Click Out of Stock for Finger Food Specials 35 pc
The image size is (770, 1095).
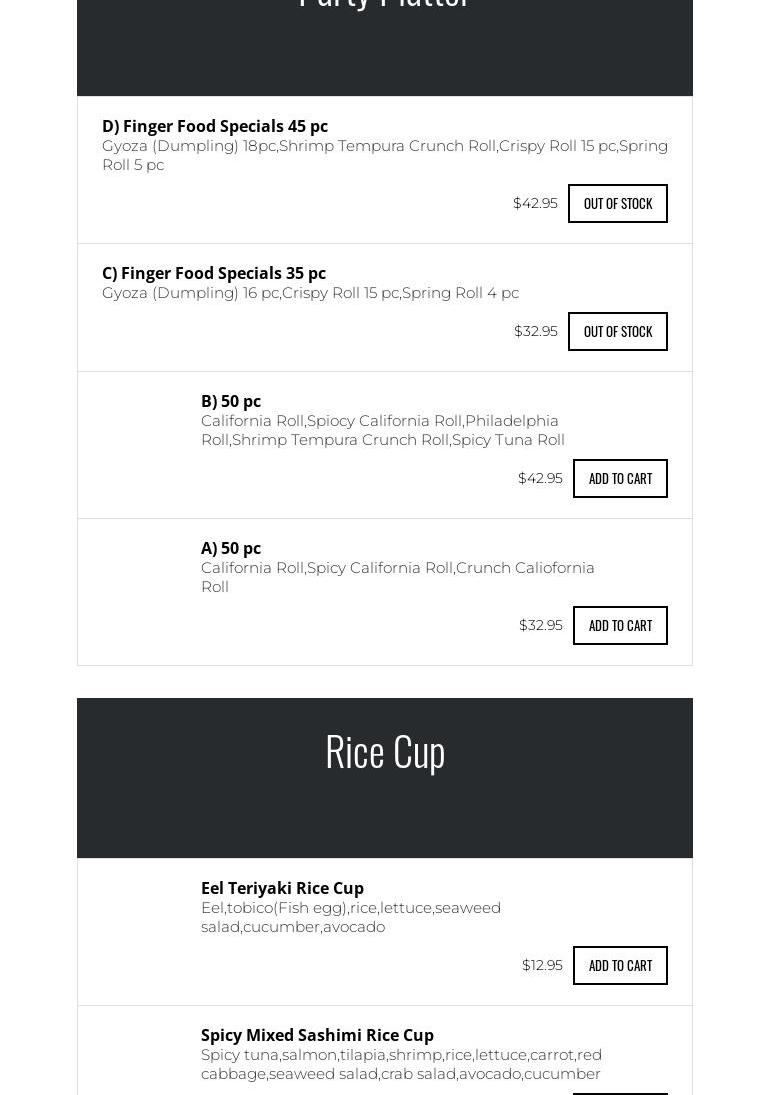(617, 331)
